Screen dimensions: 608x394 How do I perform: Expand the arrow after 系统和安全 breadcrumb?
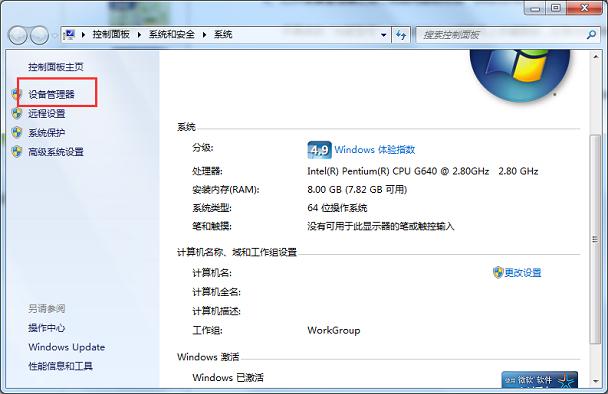click(x=204, y=35)
